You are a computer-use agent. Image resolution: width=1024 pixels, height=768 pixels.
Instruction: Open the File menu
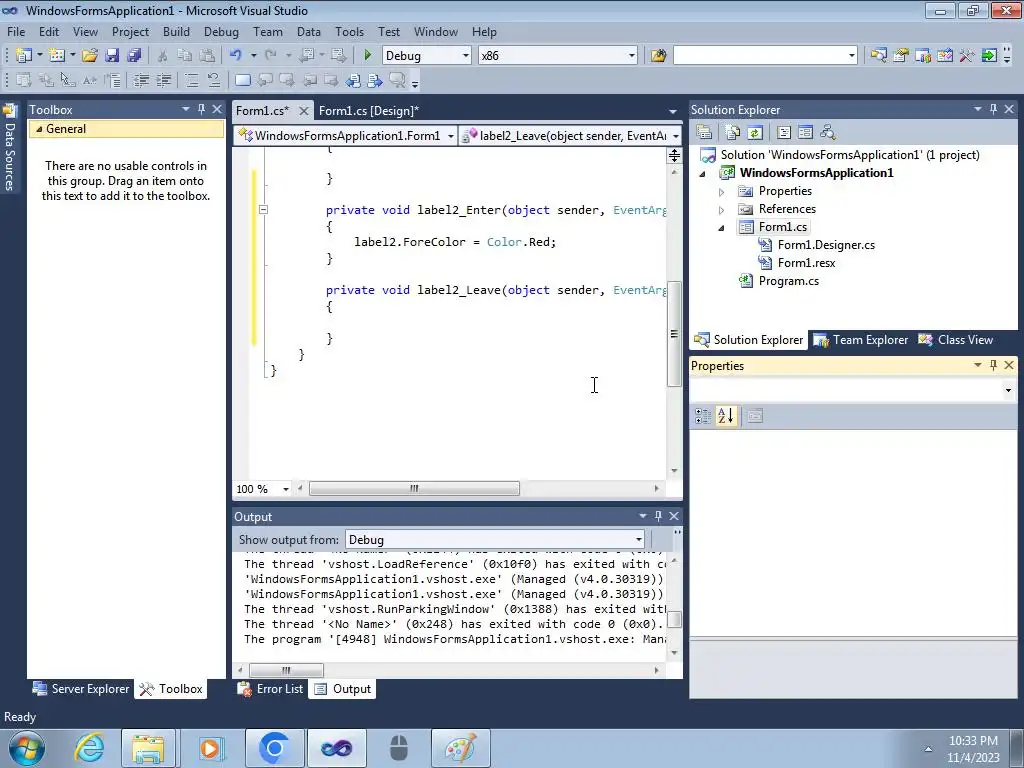pos(16,31)
